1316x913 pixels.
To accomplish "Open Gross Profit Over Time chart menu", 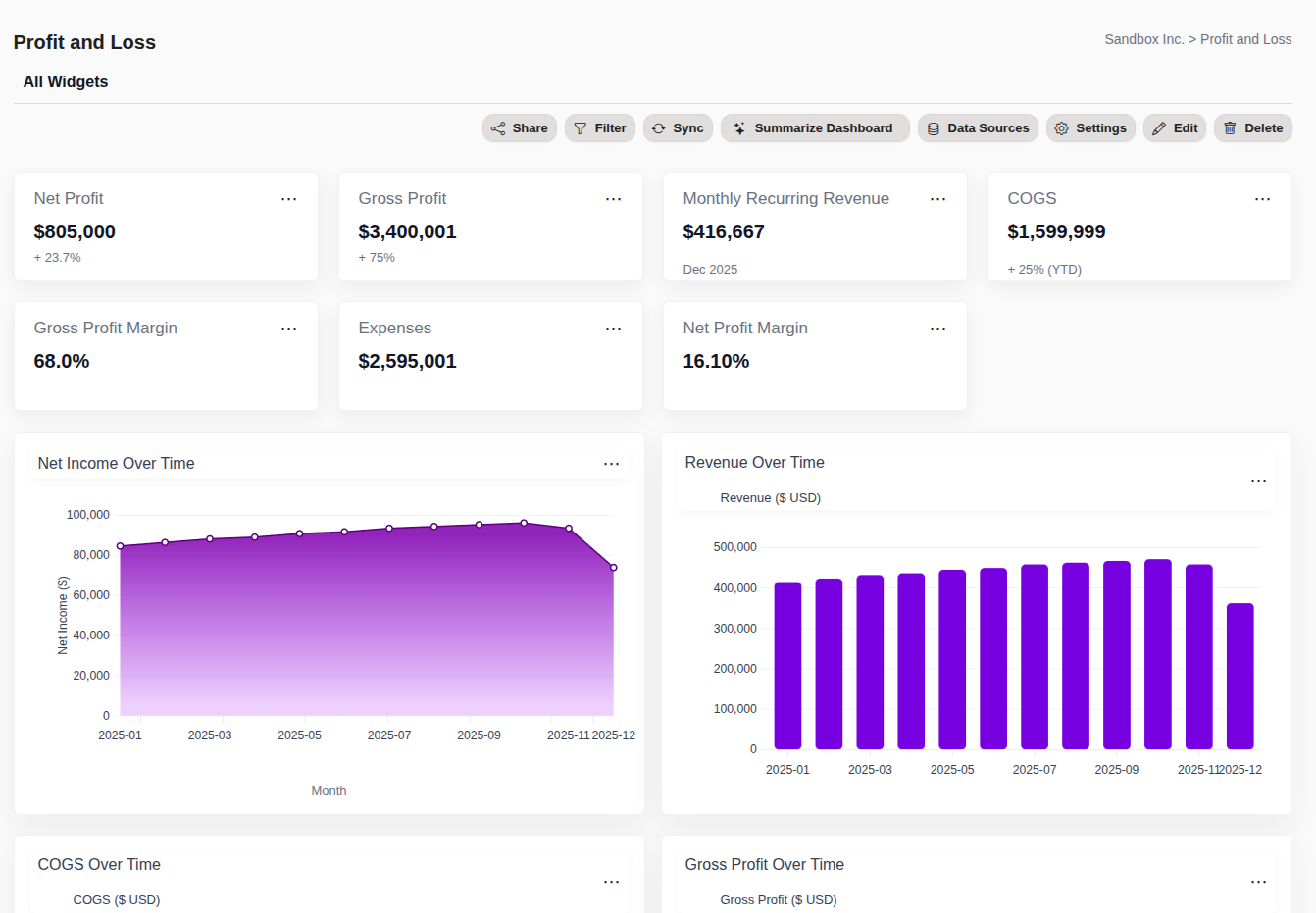I will point(1258,882).
